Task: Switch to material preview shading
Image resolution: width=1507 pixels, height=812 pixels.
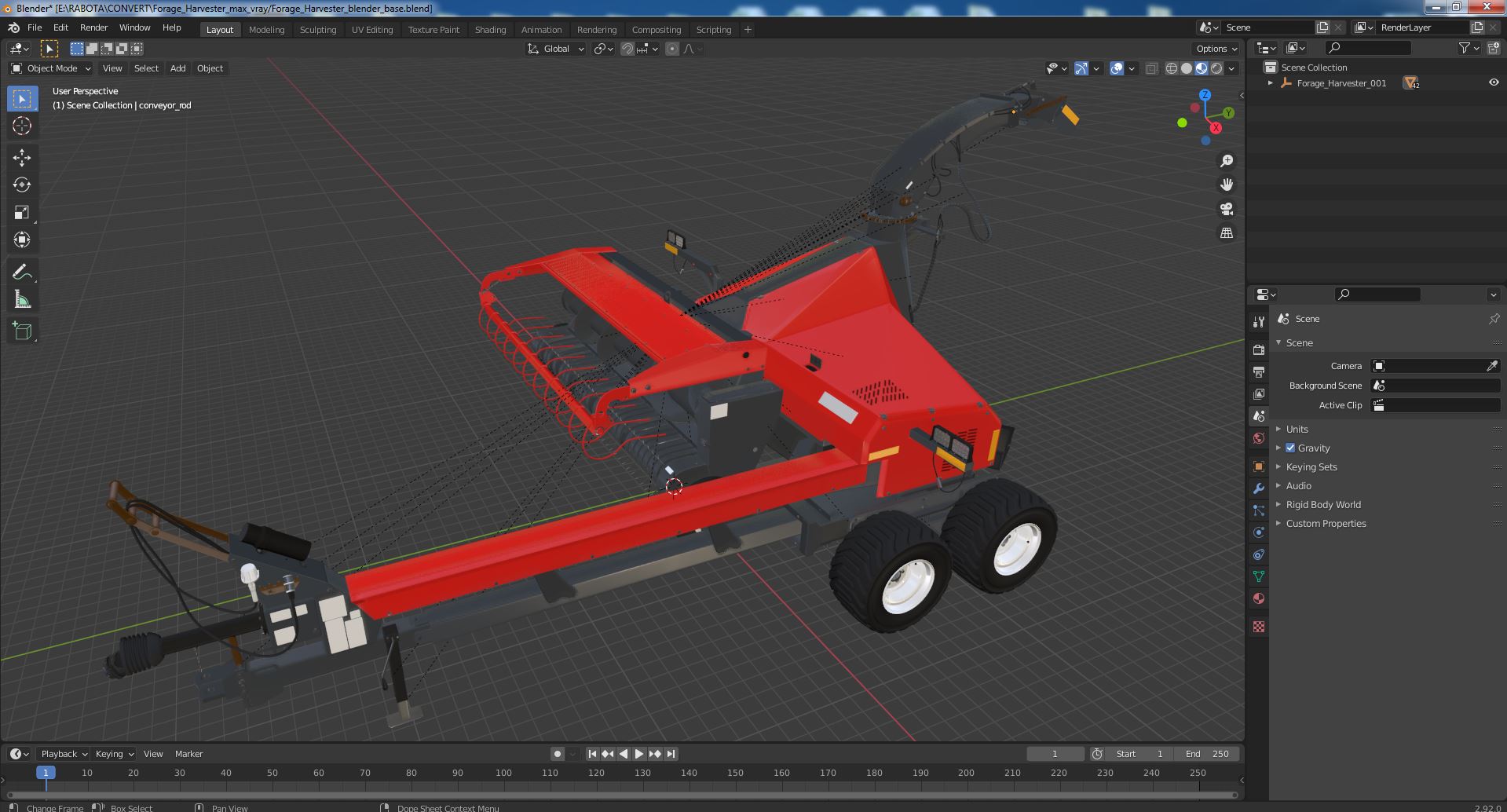Action: (x=1202, y=68)
